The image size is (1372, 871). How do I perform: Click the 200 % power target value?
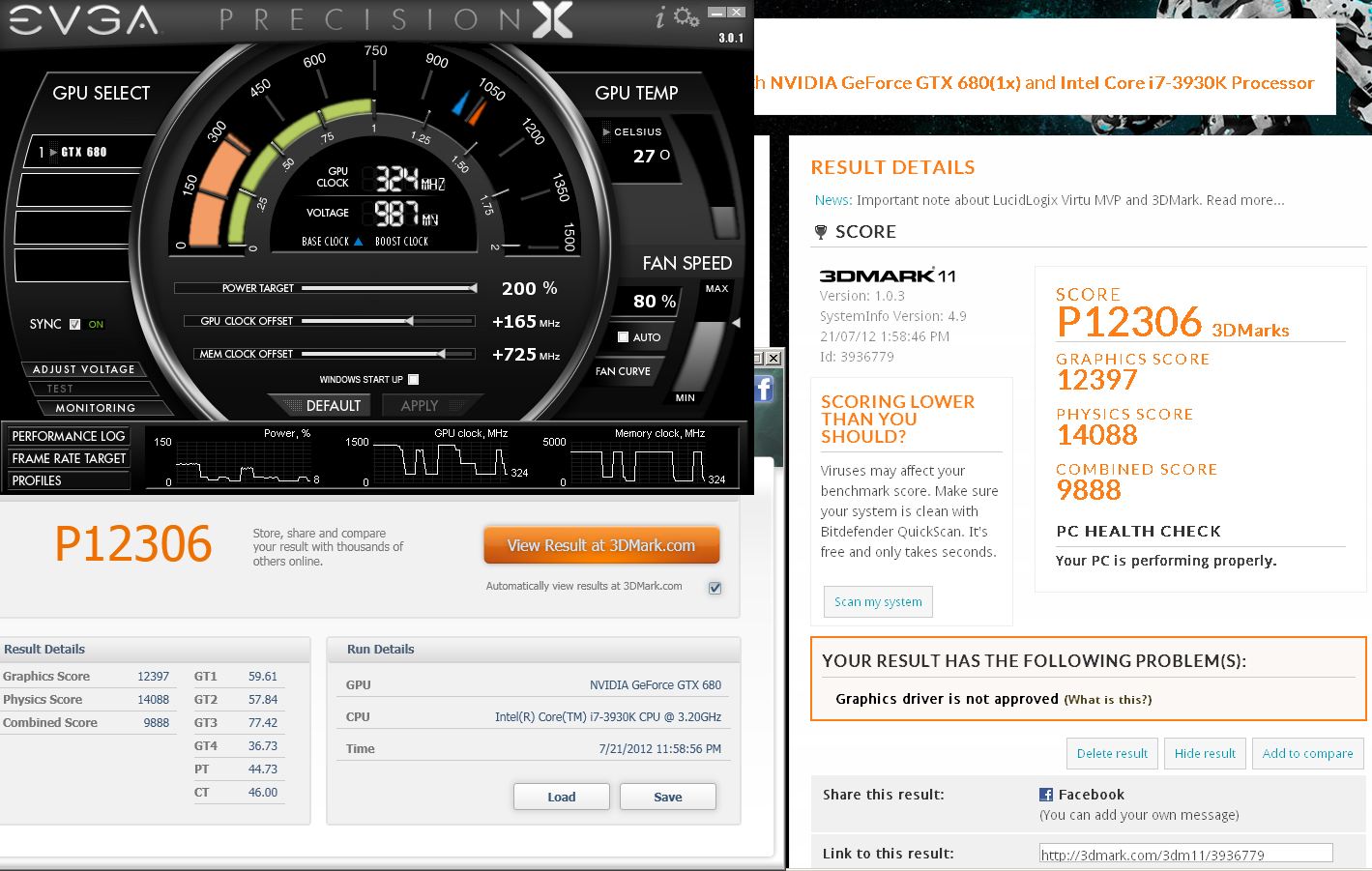(x=529, y=288)
